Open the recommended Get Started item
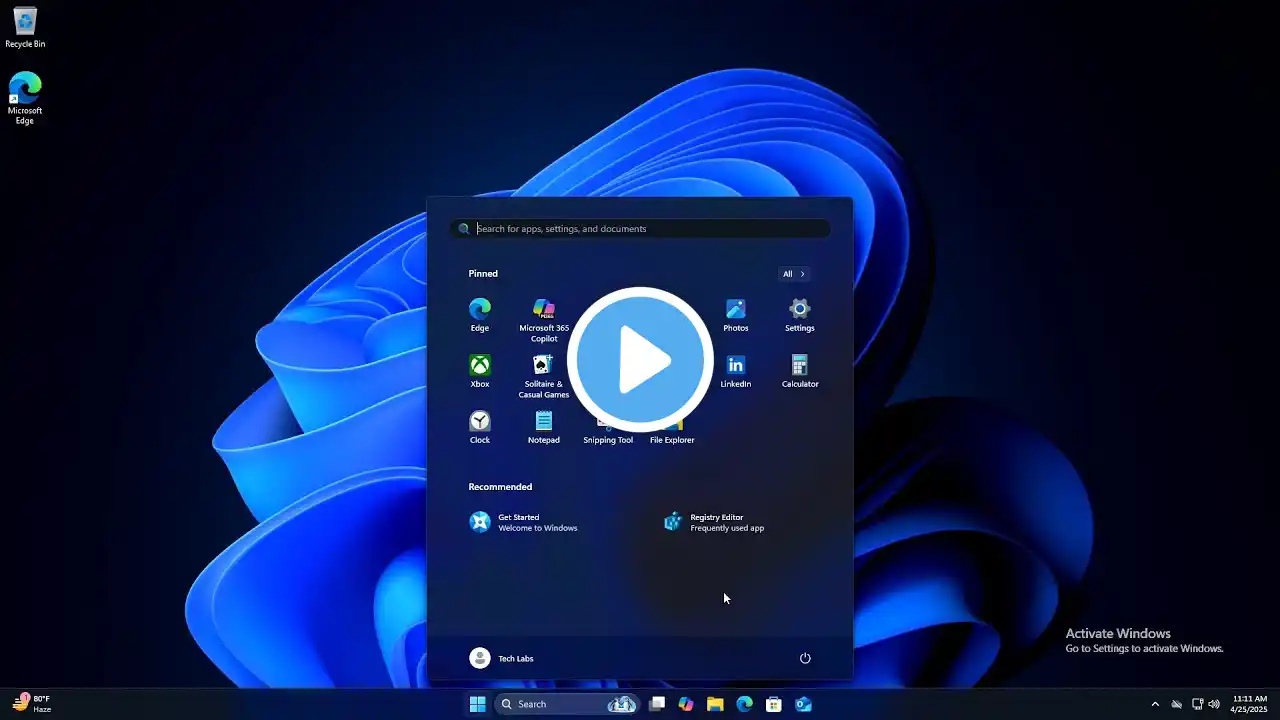1280x720 pixels. [524, 522]
